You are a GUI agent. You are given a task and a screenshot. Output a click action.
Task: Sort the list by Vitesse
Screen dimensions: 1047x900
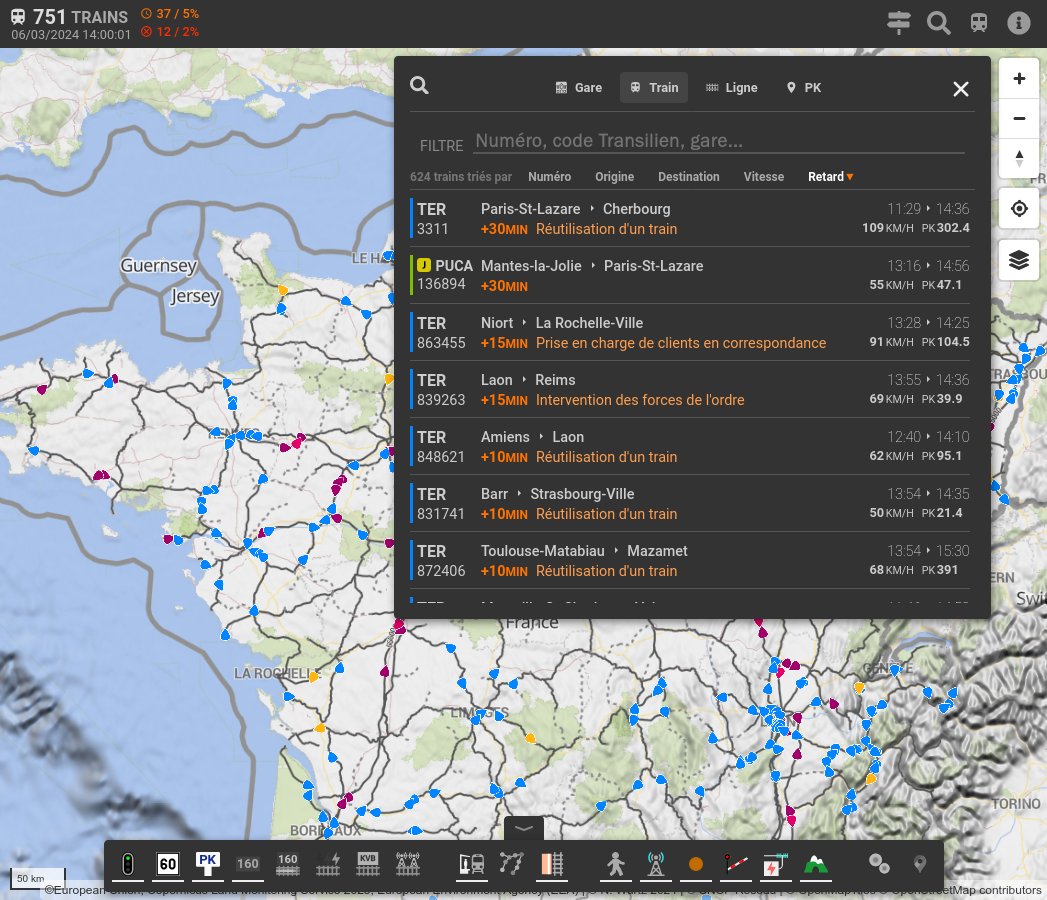pos(763,177)
